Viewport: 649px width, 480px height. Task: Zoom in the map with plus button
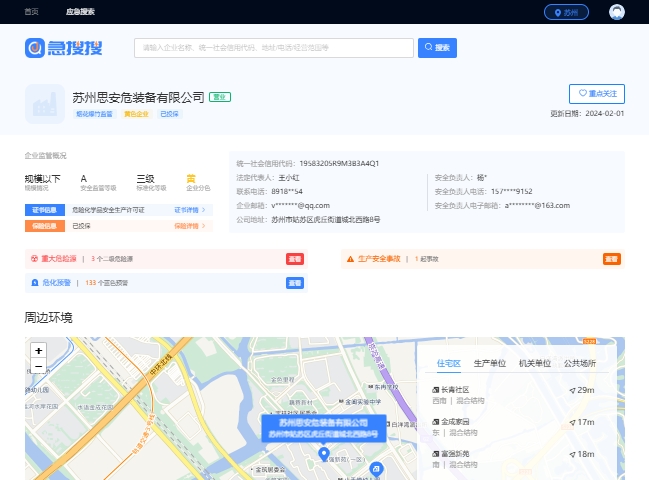38,350
